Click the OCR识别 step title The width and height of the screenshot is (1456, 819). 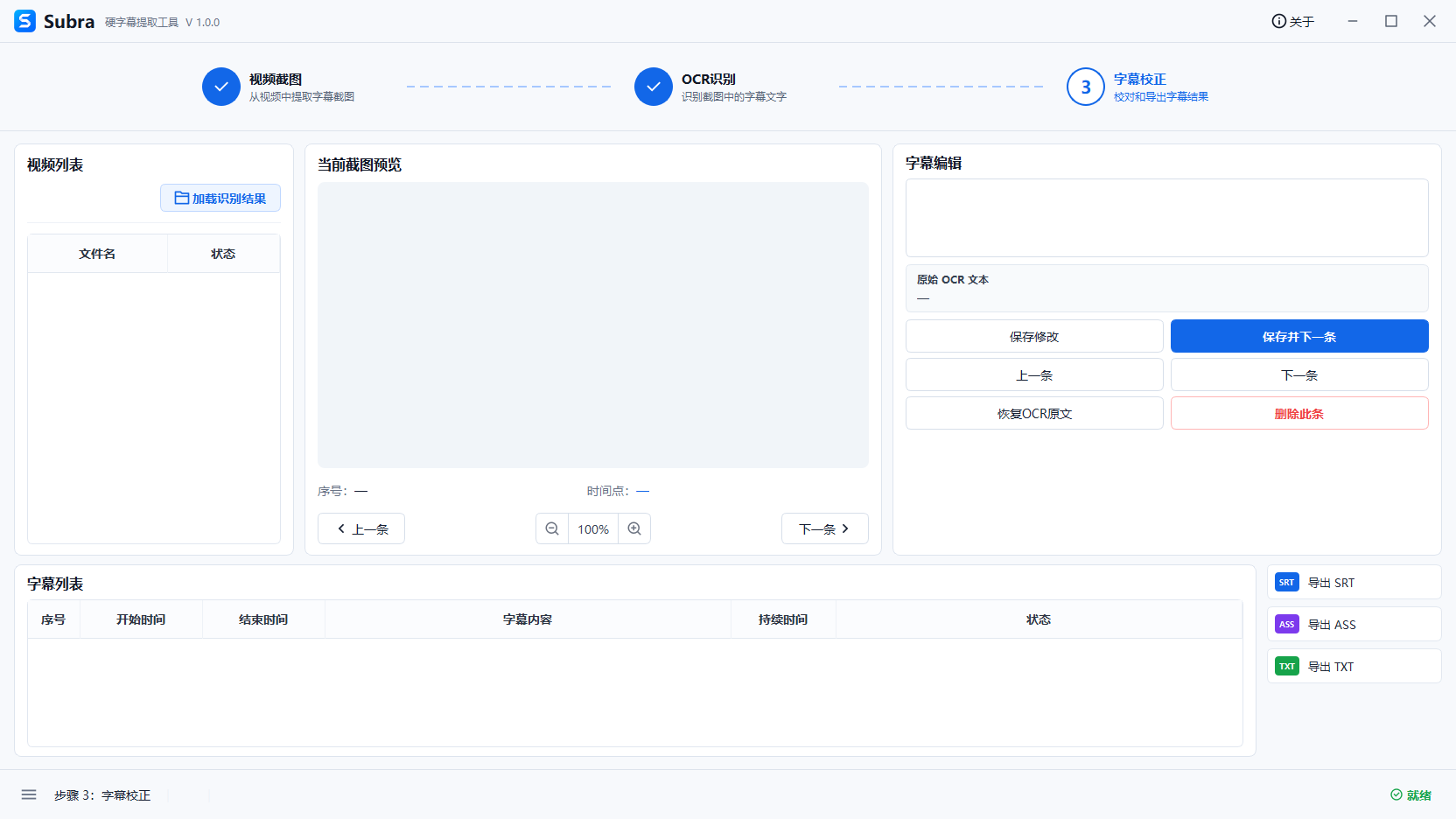[x=709, y=79]
